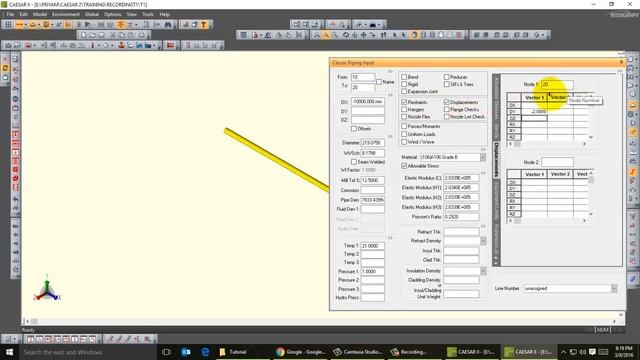Viewport: 640px width, 360px height.
Task: Enable the Hangers checkbox
Action: [x=404, y=109]
